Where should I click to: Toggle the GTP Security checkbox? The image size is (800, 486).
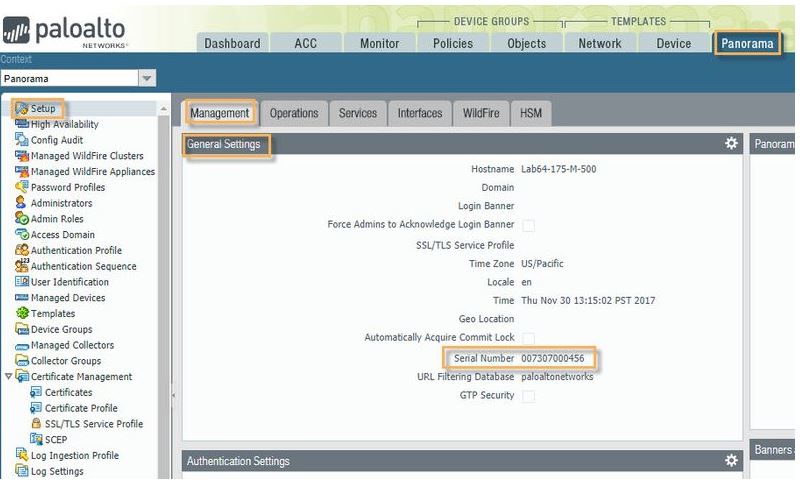pos(529,396)
